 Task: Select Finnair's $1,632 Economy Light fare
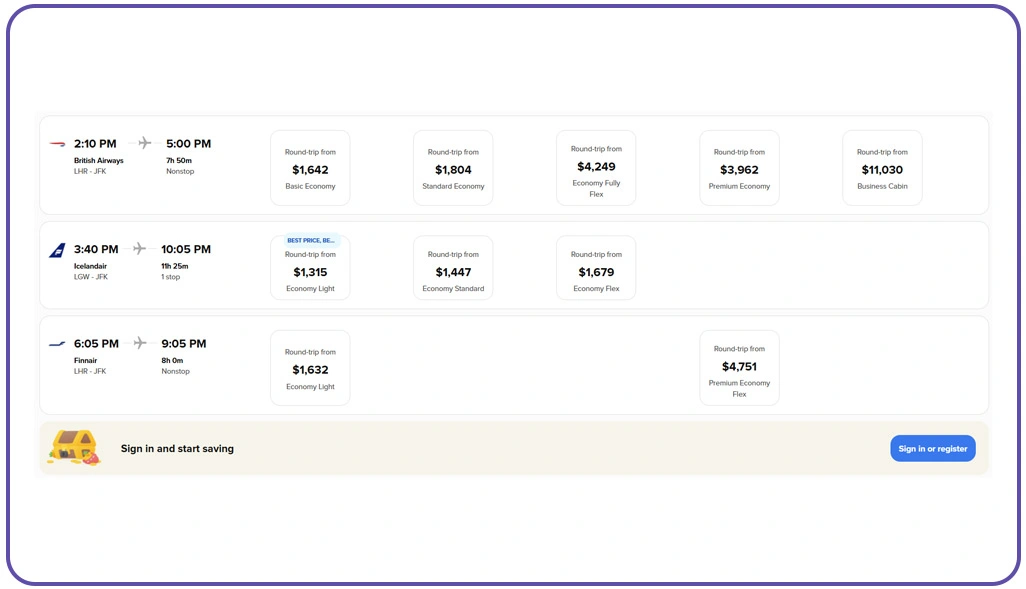(x=310, y=367)
